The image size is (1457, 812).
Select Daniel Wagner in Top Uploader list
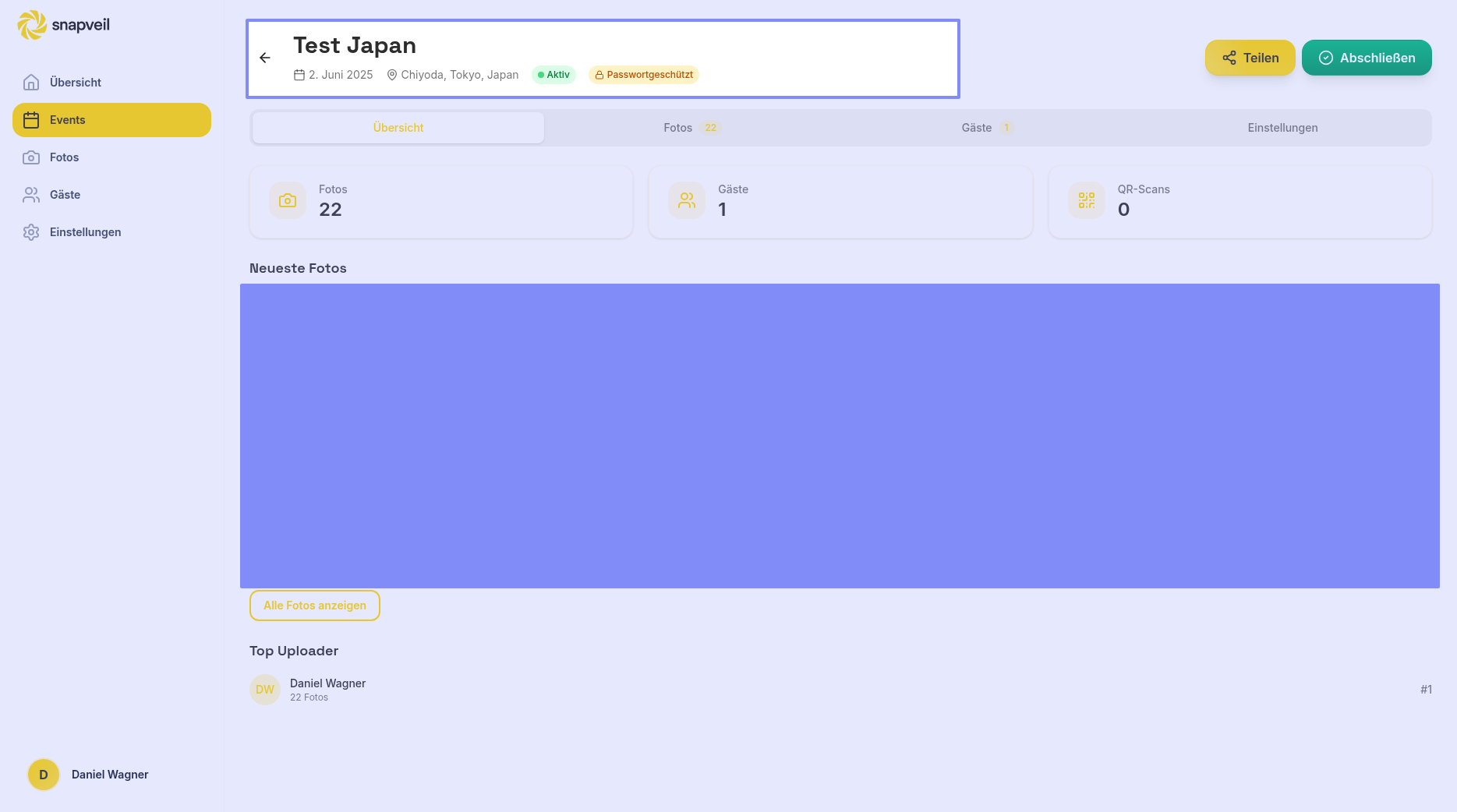tap(327, 689)
